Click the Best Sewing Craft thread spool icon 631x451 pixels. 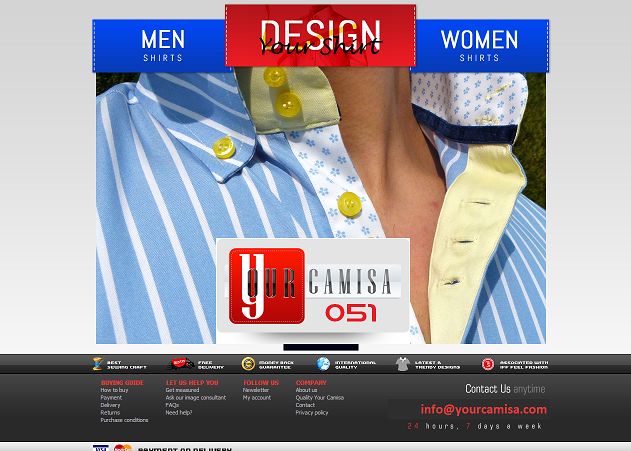97,364
